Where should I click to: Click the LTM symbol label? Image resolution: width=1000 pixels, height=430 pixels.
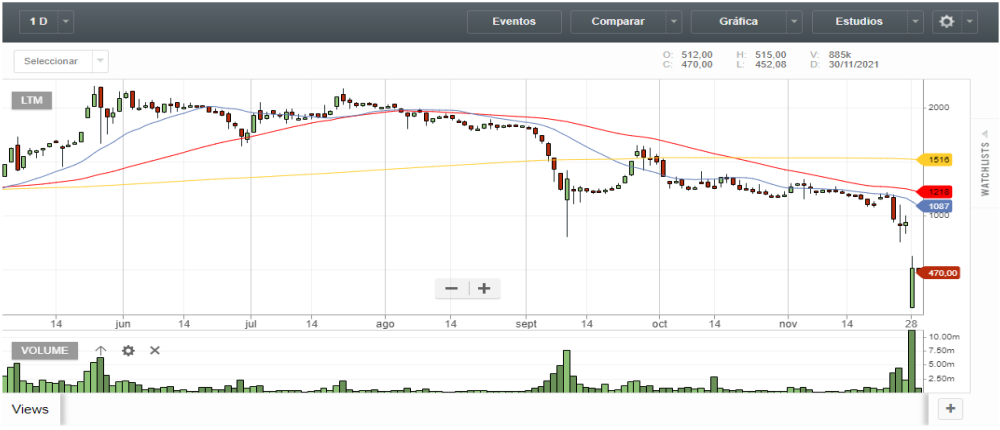point(31,100)
